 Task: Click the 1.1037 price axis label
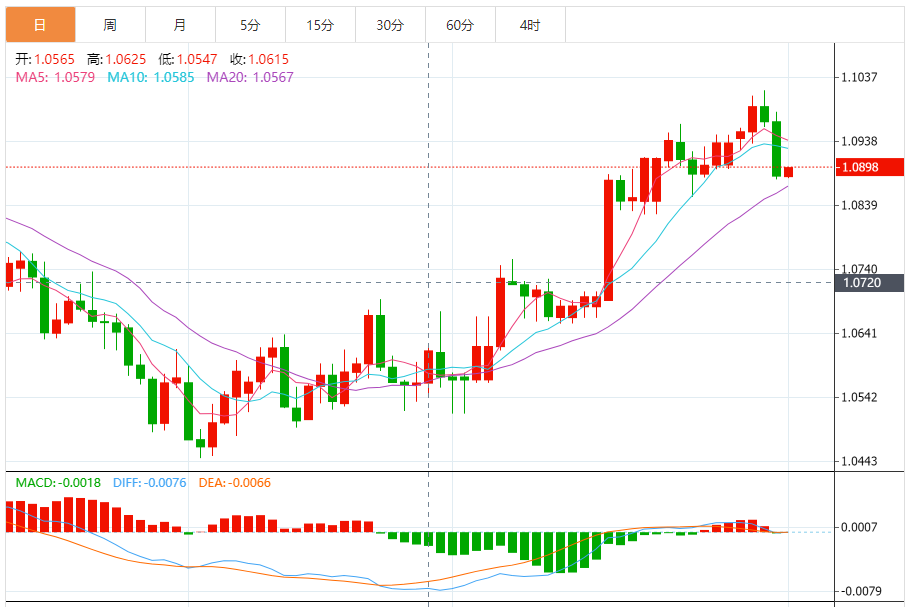[x=859, y=77]
